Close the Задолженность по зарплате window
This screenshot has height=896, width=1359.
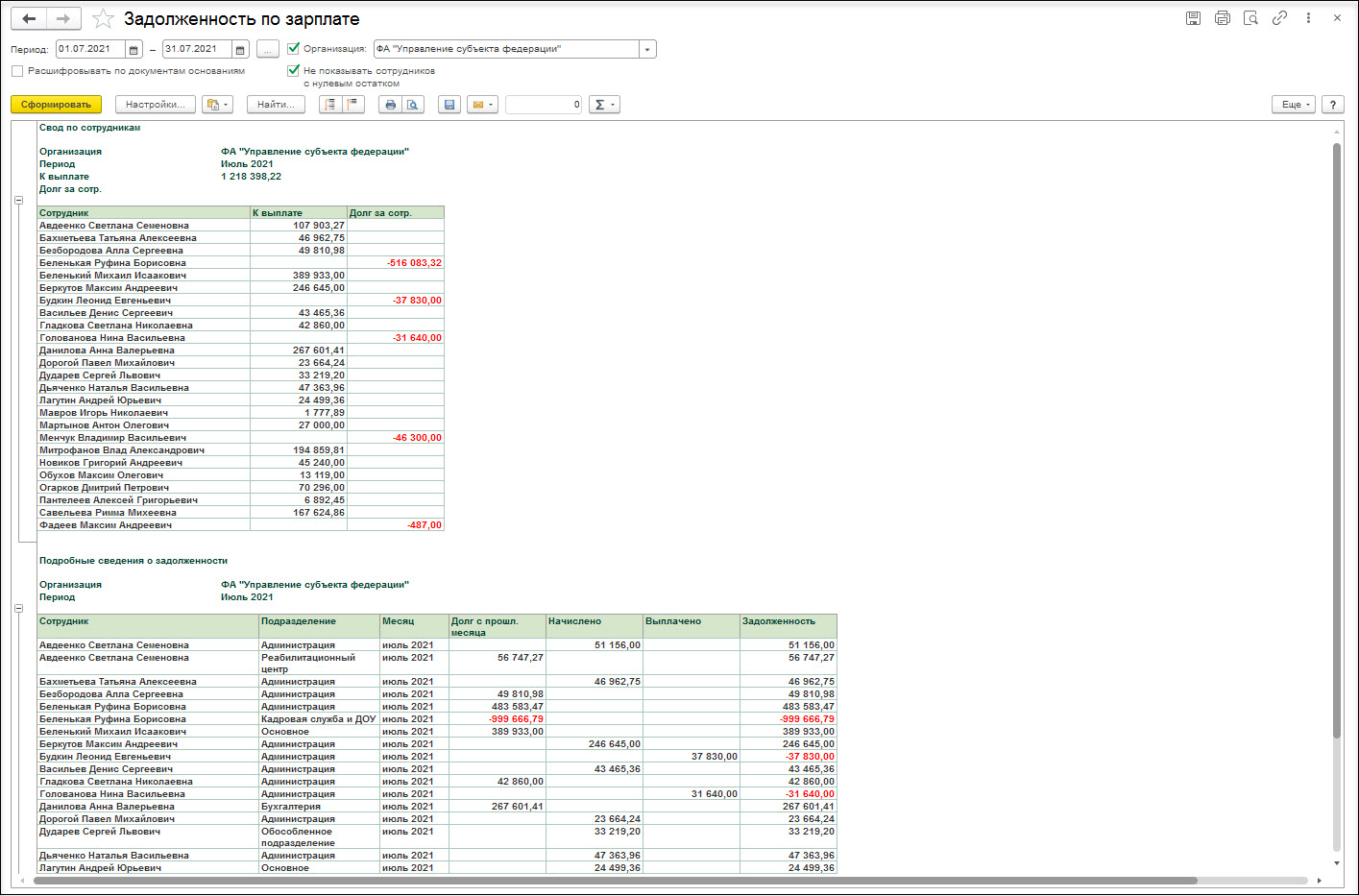pyautogui.click(x=1337, y=18)
